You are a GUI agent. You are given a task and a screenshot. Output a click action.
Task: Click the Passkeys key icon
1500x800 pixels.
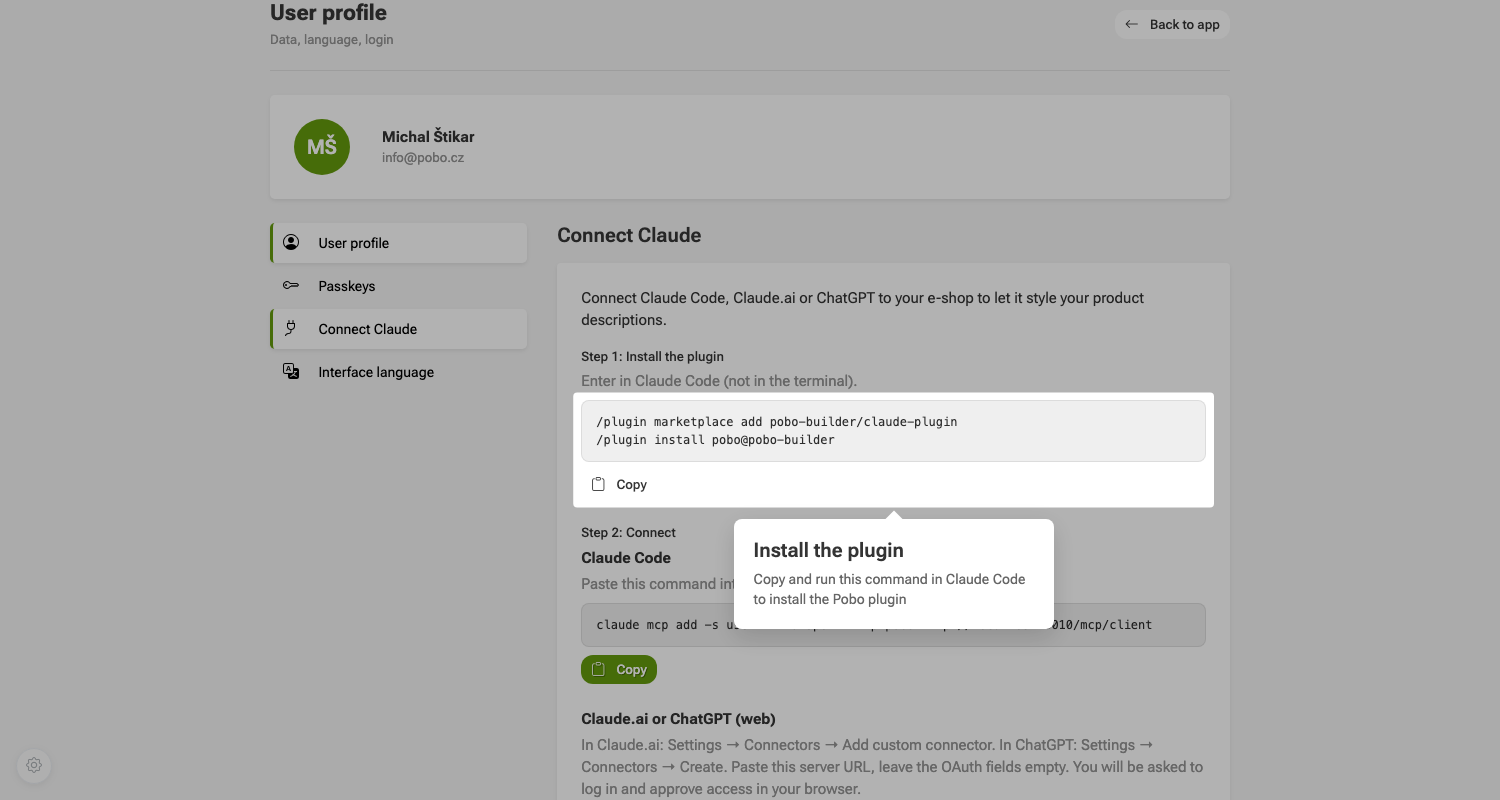coord(291,285)
